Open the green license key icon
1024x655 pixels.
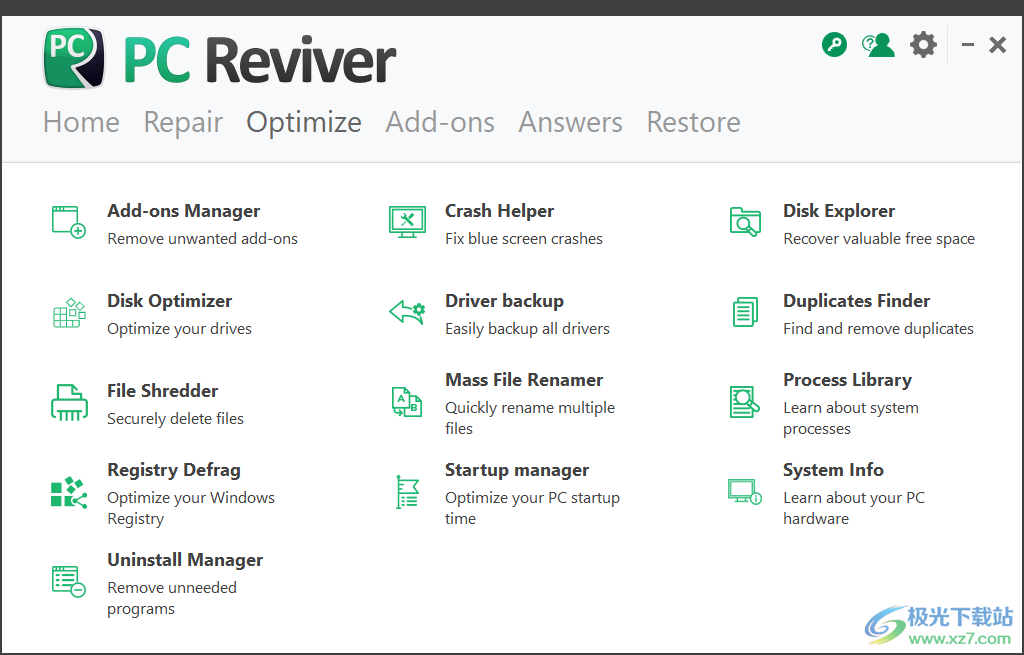pyautogui.click(x=835, y=45)
